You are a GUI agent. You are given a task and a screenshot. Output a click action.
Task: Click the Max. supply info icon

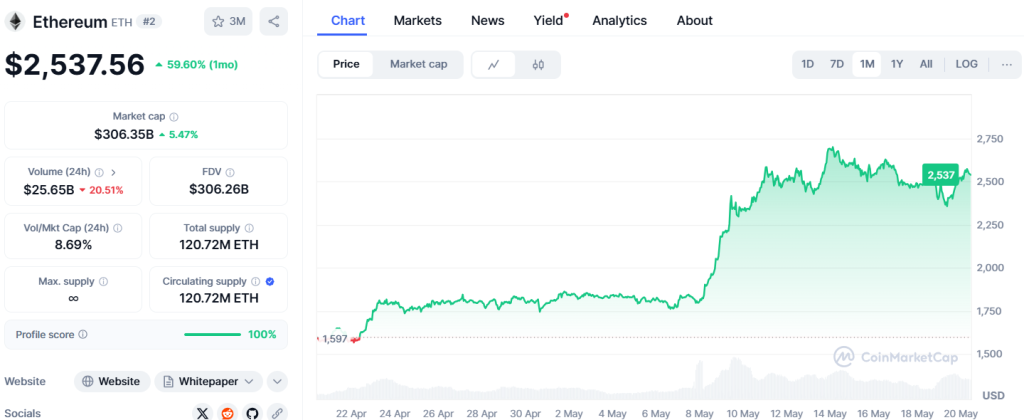(x=104, y=282)
